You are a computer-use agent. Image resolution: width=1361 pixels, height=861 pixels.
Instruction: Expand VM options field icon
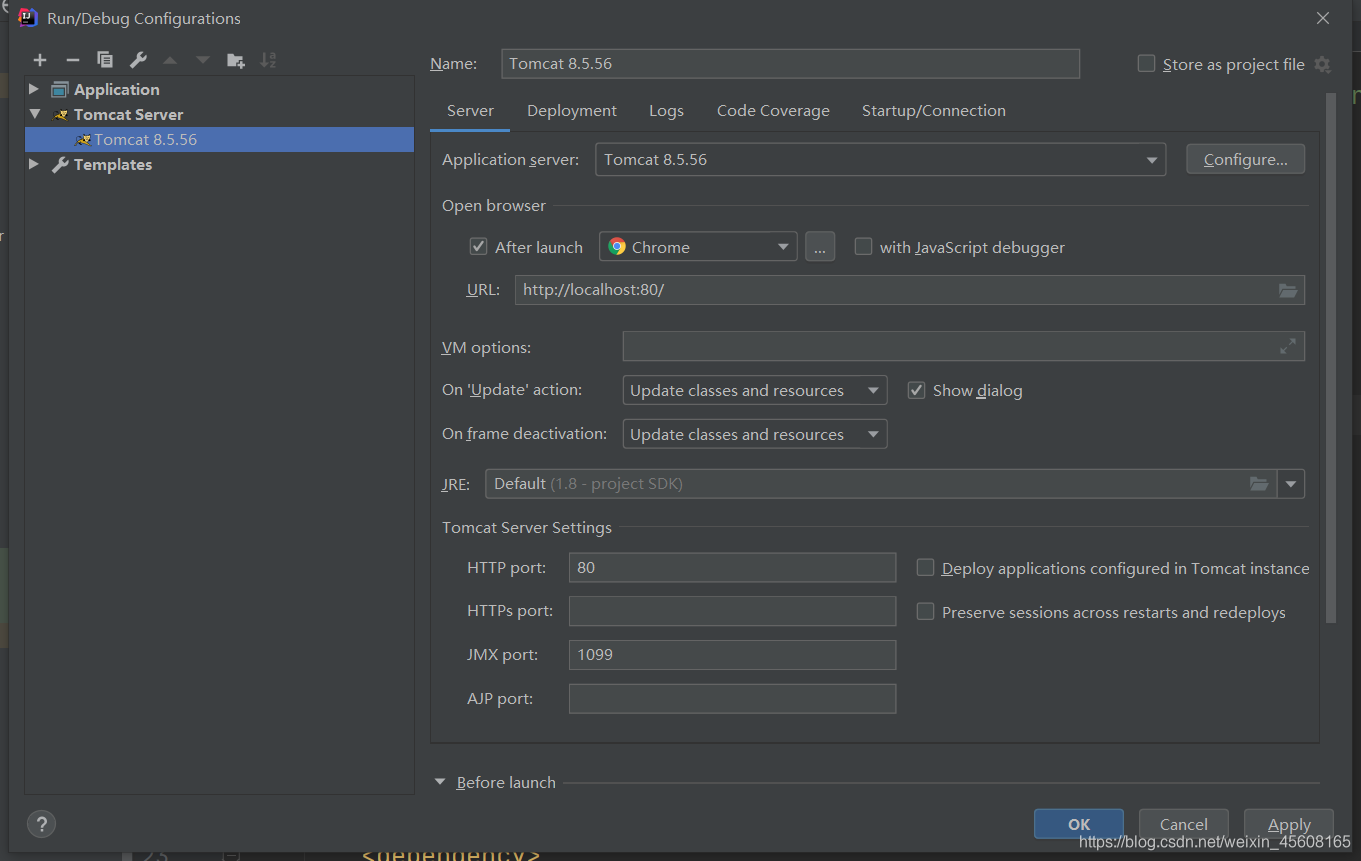click(1288, 347)
